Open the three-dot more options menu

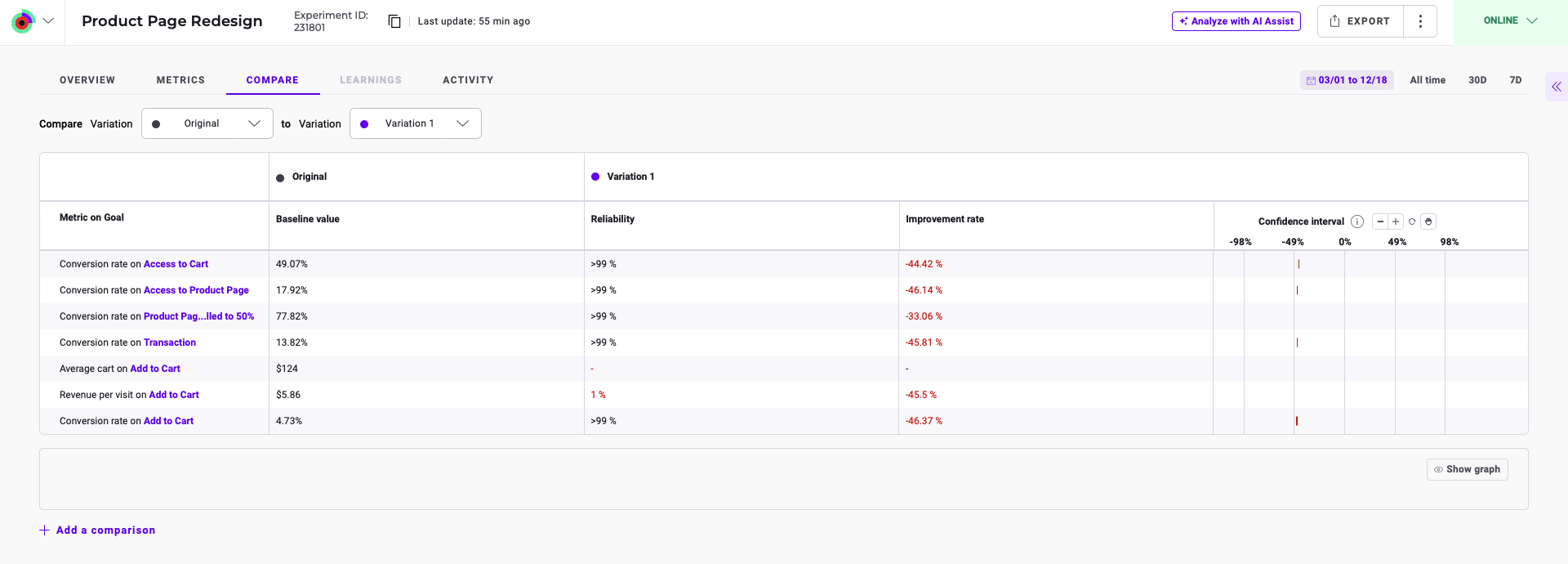1420,21
